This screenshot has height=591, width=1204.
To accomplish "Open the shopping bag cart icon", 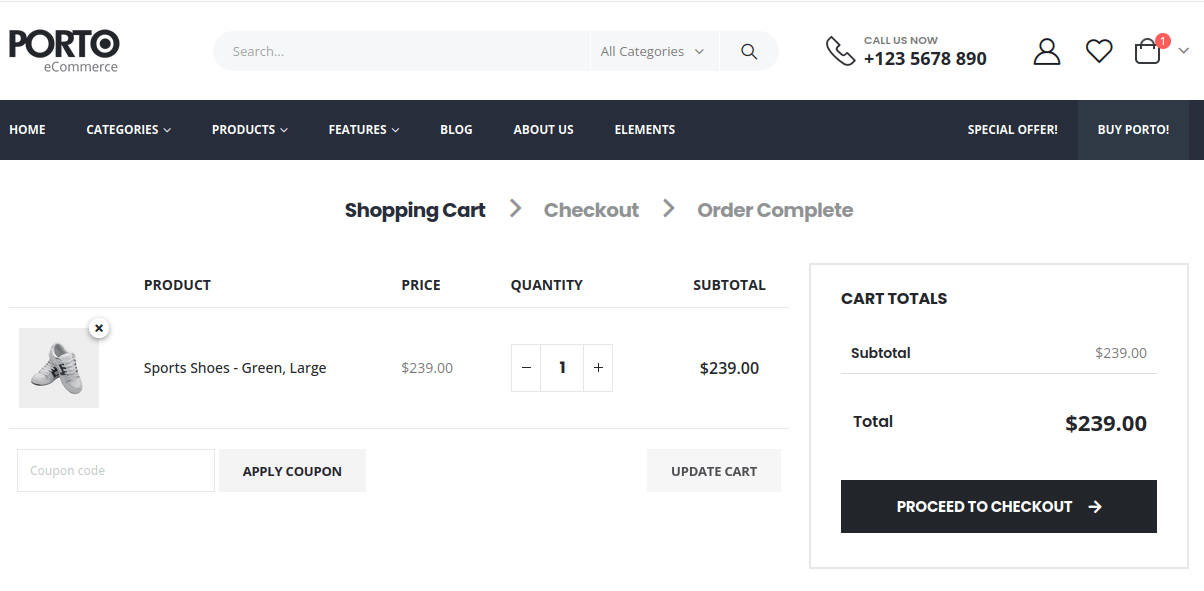I will (1148, 52).
